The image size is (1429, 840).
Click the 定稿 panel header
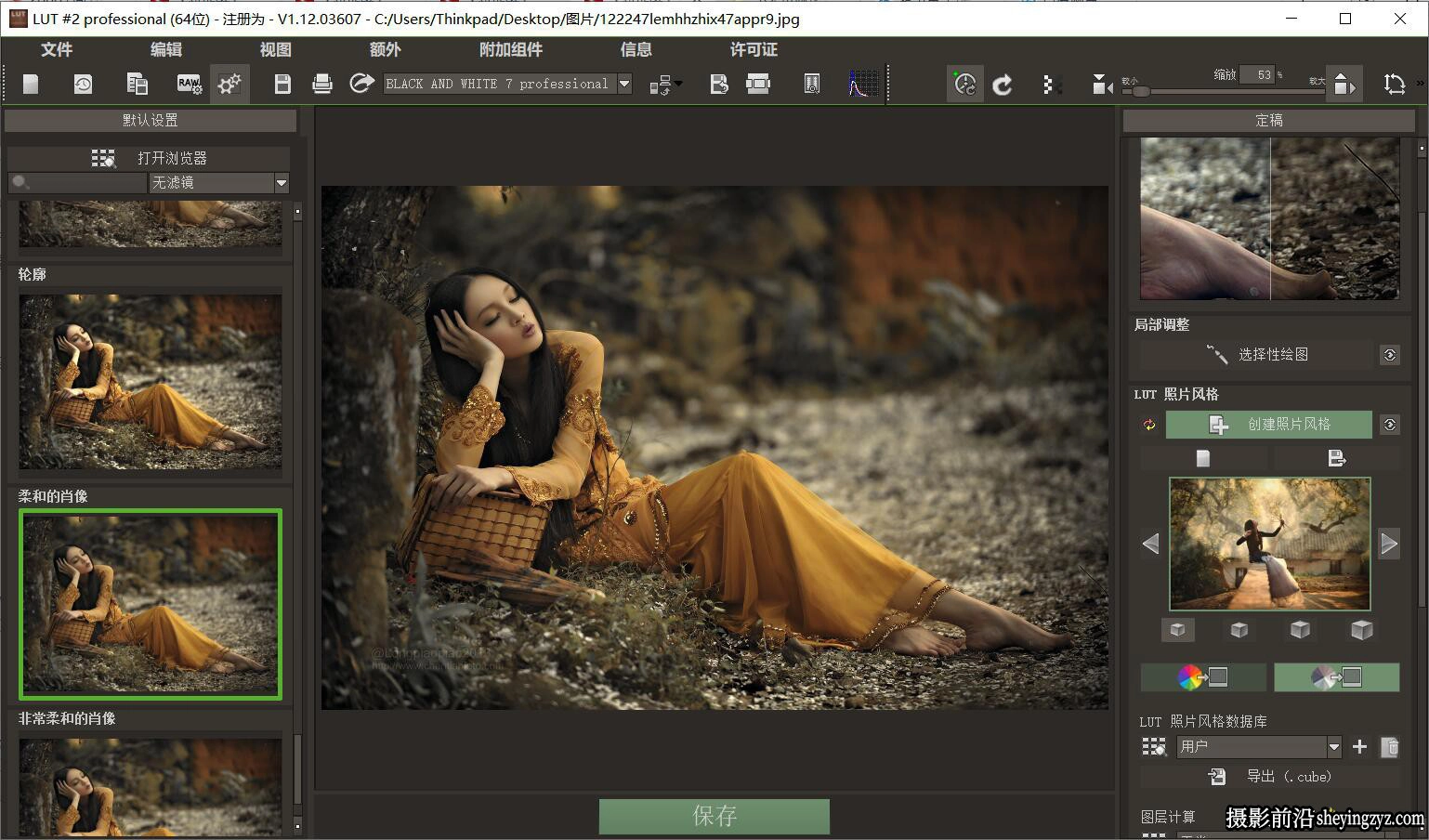1269,120
